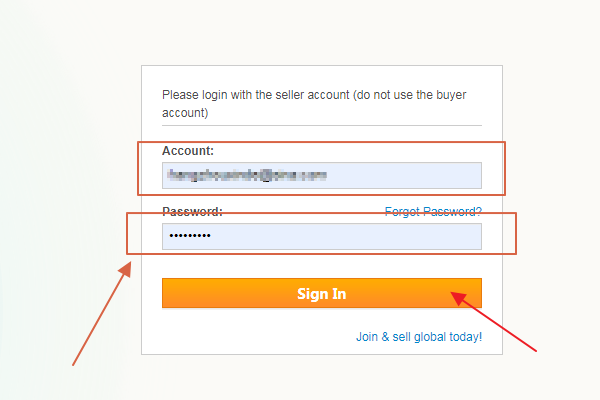Click the word 'Join' in bottom link
The image size is (600, 400).
click(367, 337)
